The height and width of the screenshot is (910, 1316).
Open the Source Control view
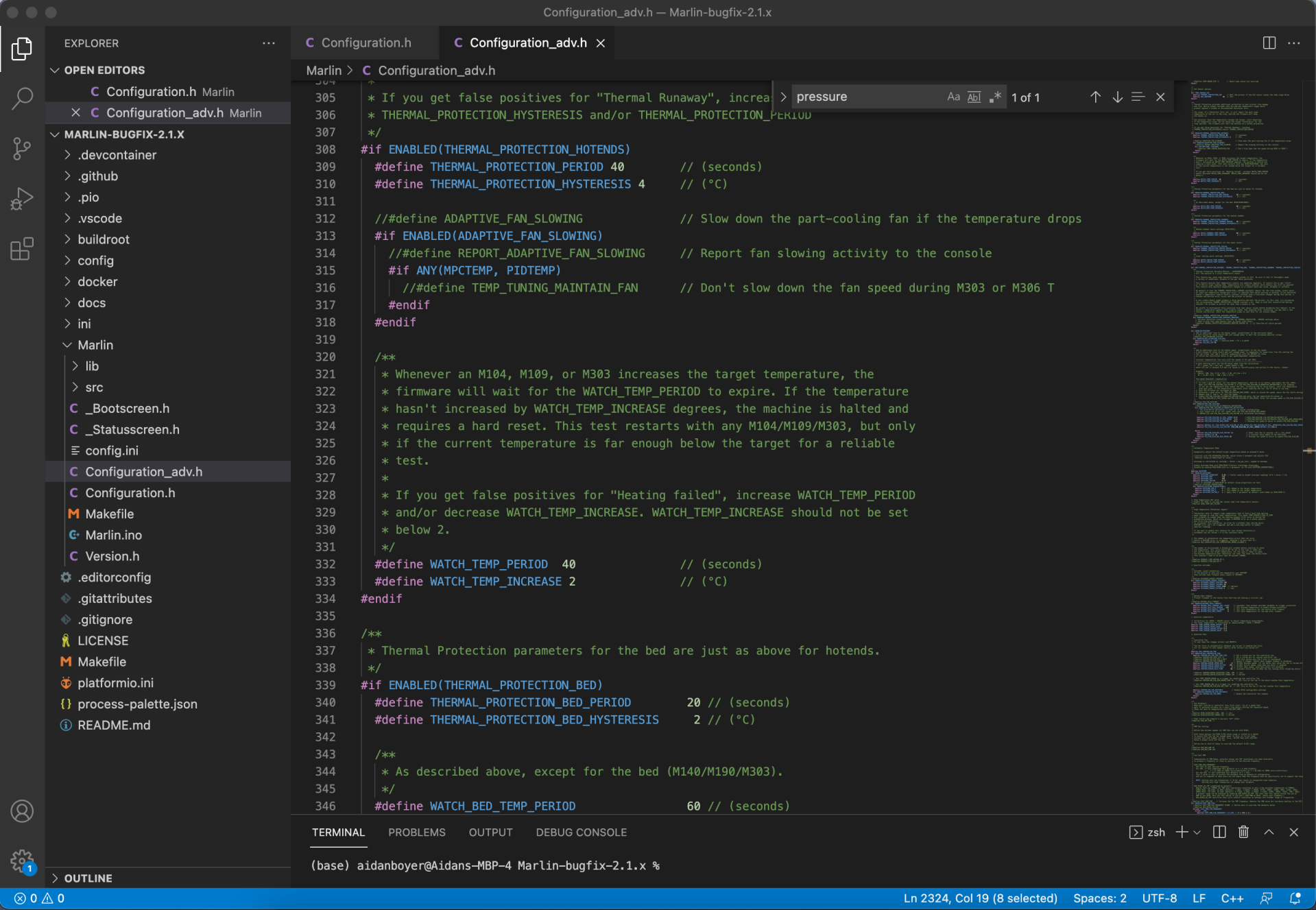click(x=22, y=148)
